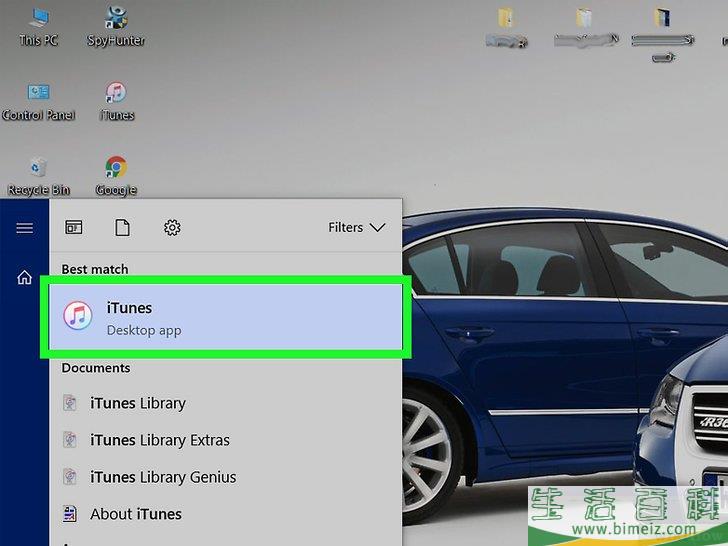Open the Control Panel desktop shortcut
This screenshot has width=728, height=546.
[39, 102]
